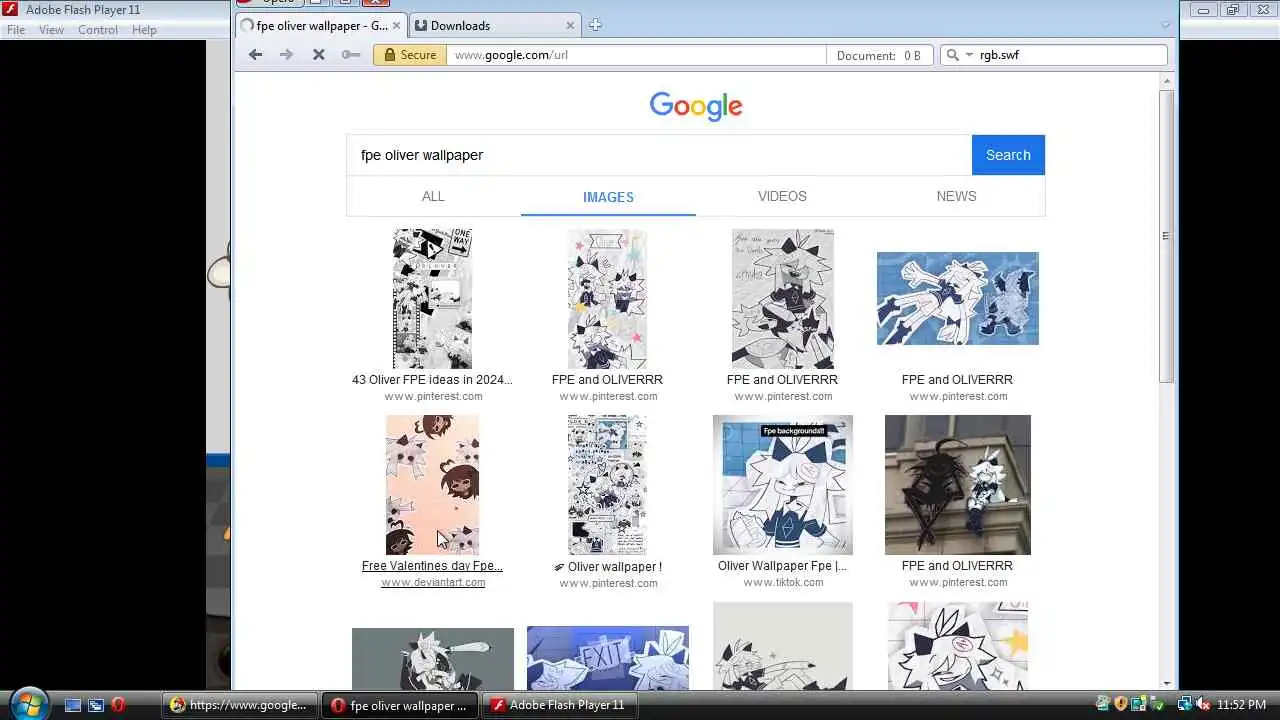Image resolution: width=1280 pixels, height=720 pixels.
Task: Click the magnifier icon in the search box
Action: click(953, 55)
